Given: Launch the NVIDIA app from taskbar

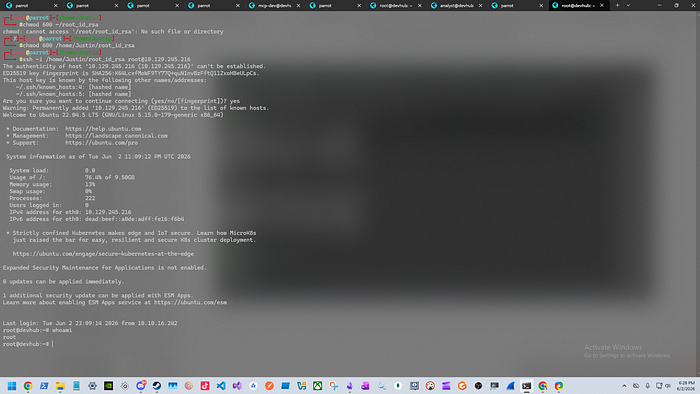Looking at the screenshot, I should [x=108, y=386].
